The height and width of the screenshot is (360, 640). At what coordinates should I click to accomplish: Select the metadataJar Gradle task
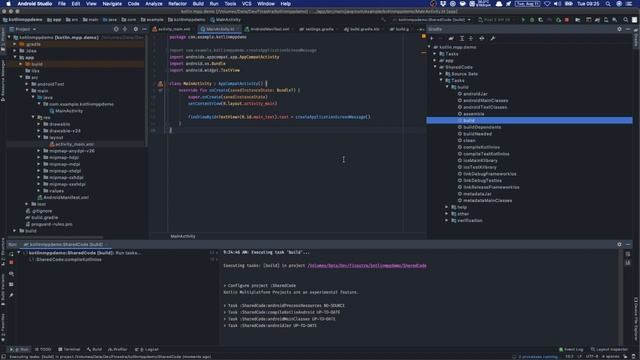point(477,194)
